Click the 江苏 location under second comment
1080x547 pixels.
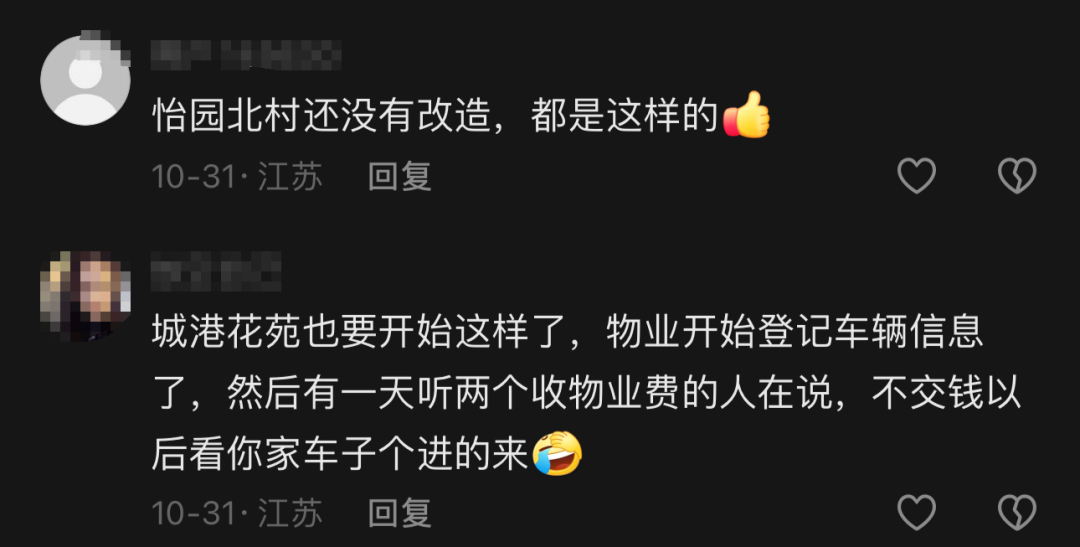(x=290, y=513)
